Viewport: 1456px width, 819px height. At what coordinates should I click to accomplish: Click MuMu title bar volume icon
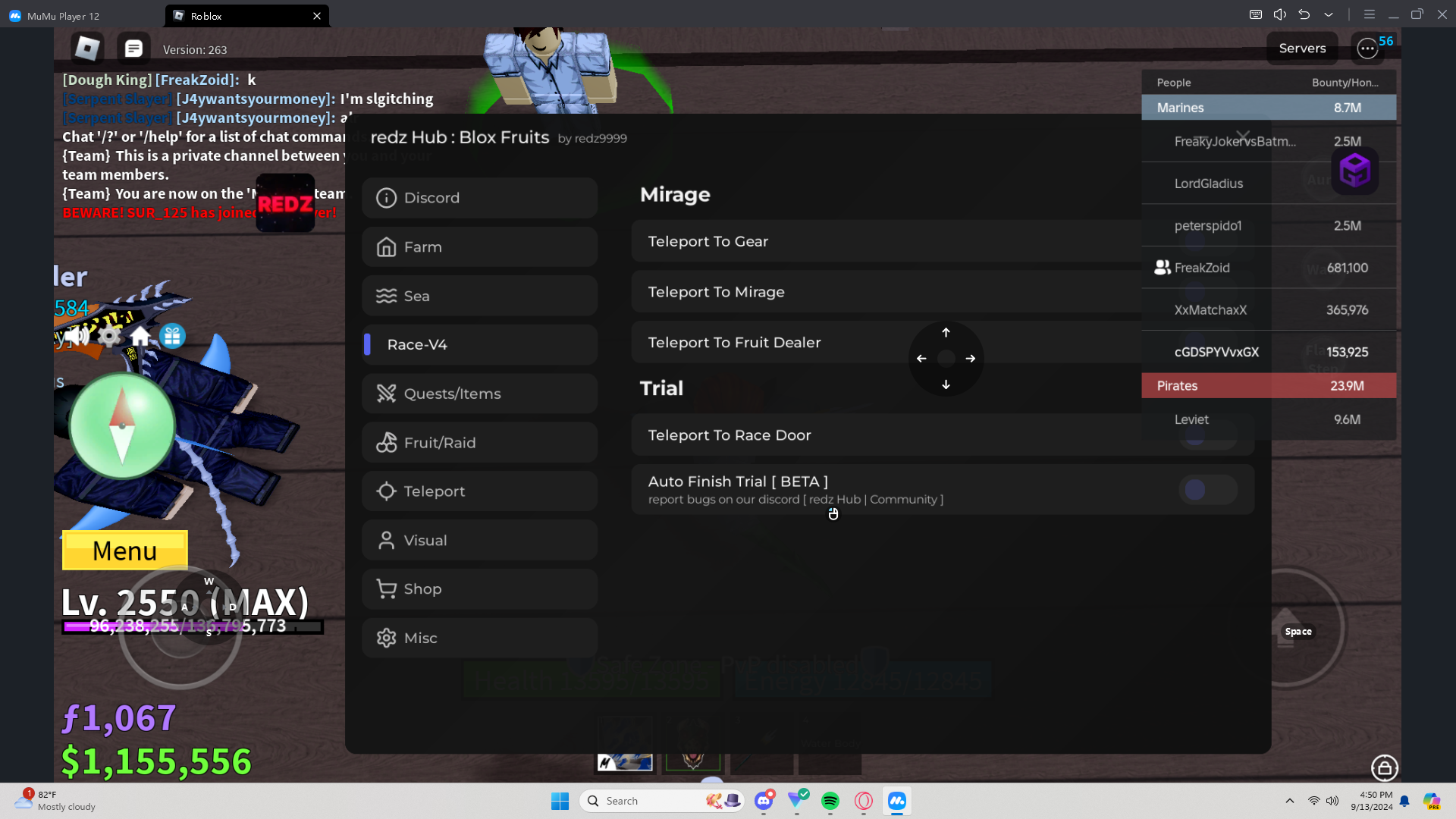pos(1280,14)
